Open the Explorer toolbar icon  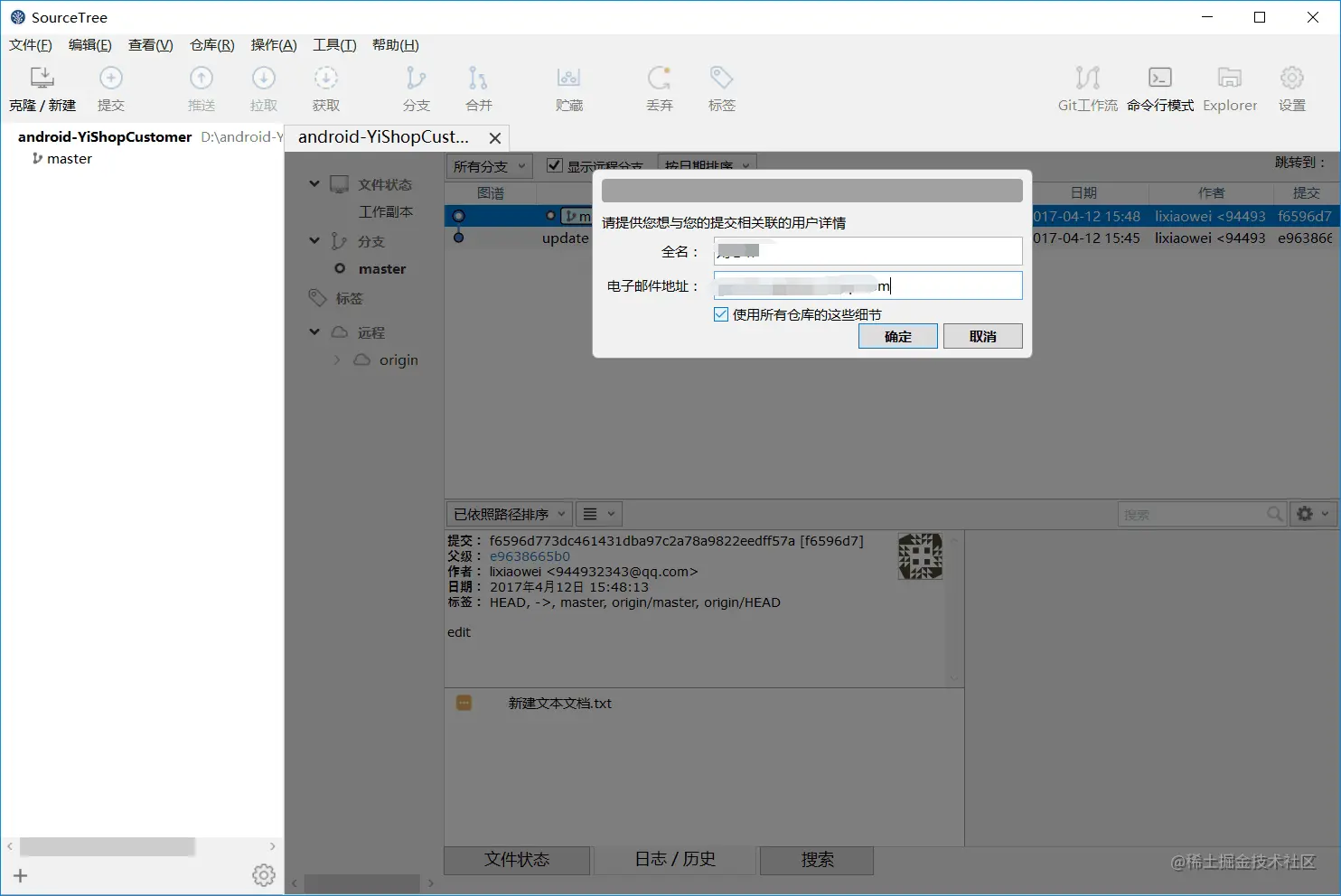click(x=1230, y=78)
